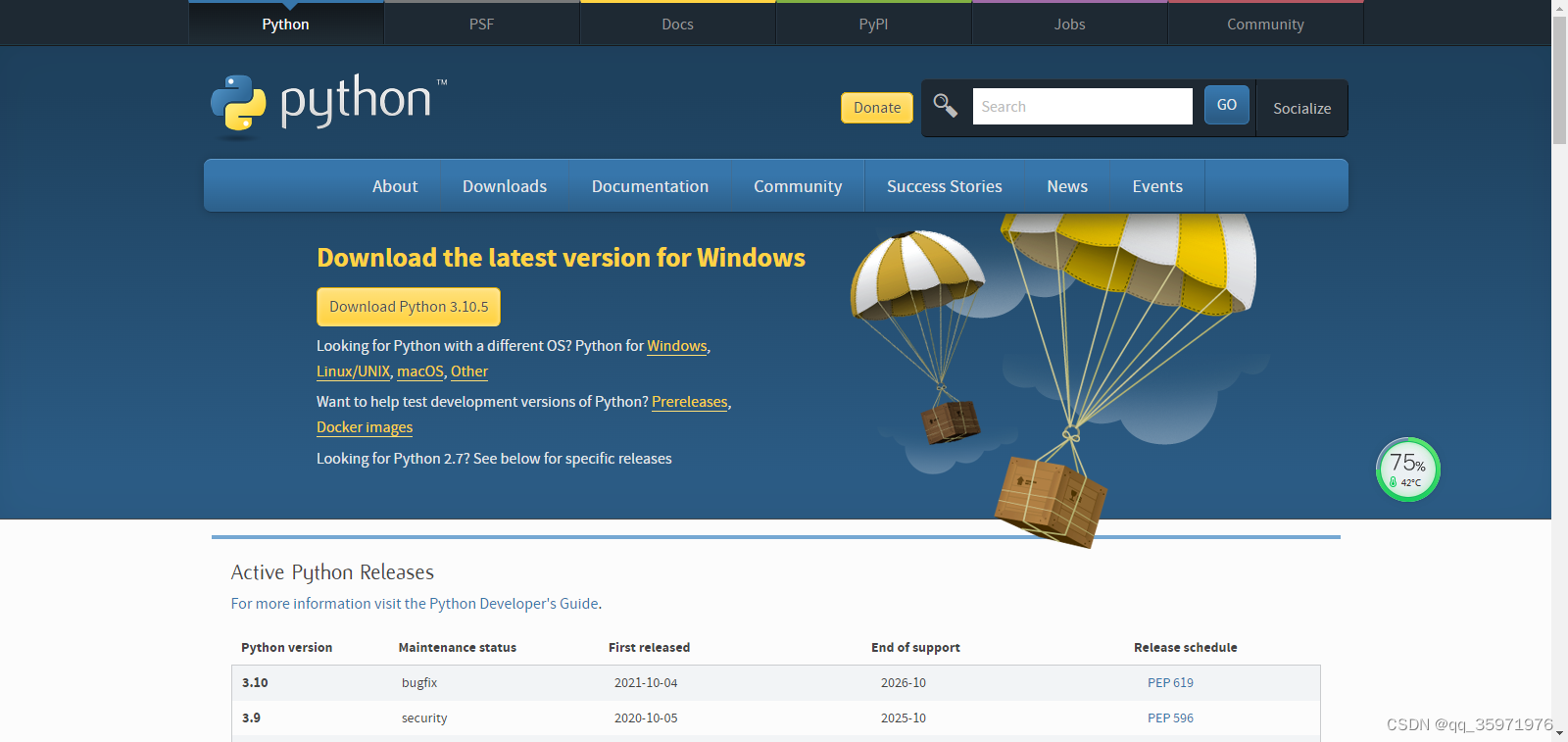Follow the macOS download link
The image size is (1568, 742).
[420, 371]
